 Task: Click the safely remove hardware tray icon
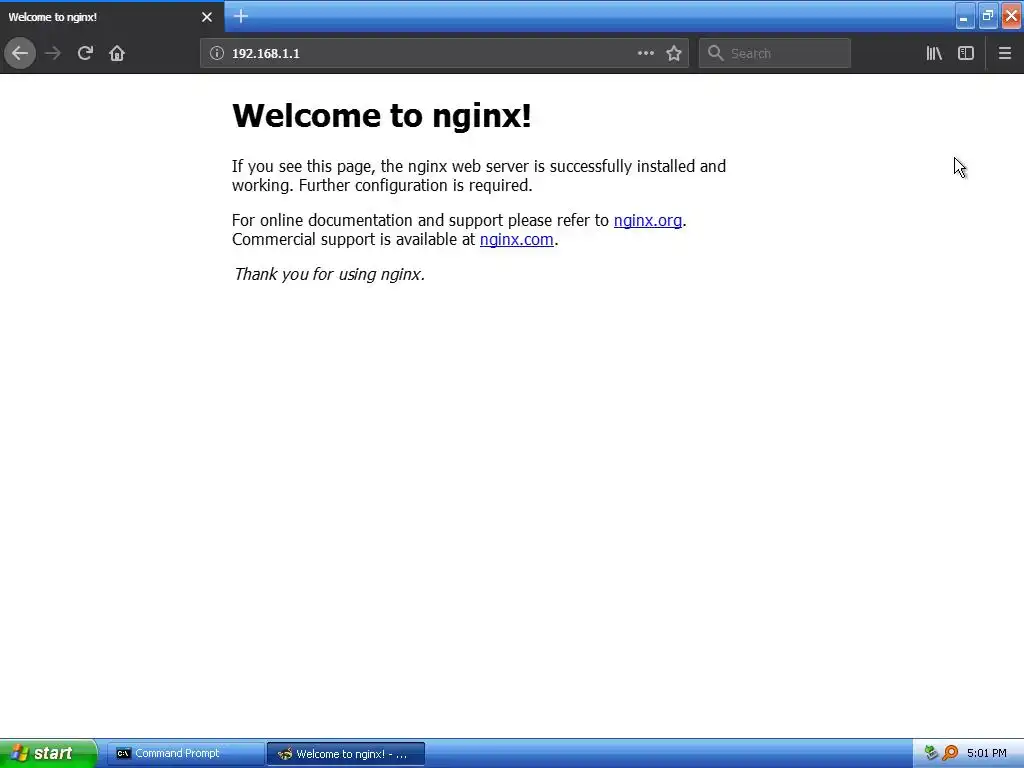[x=931, y=753]
